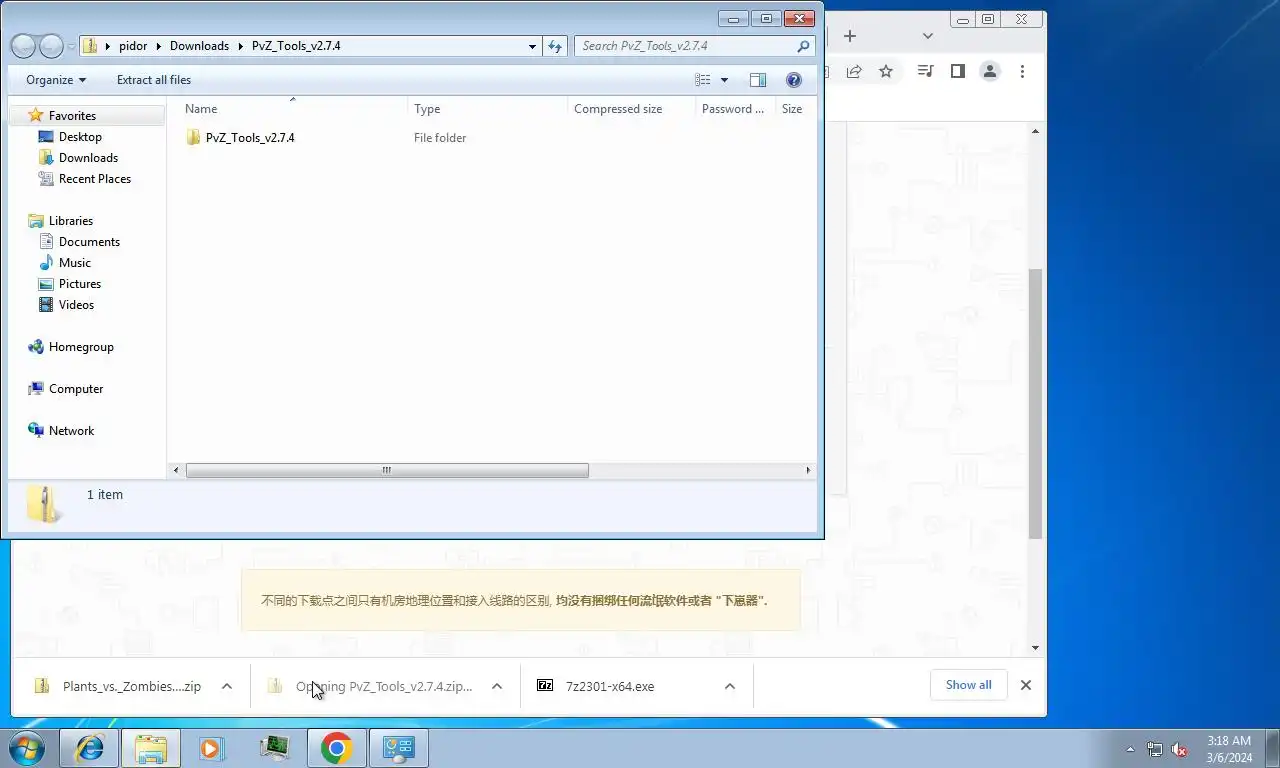Expand the arrow after Downloads in the path
1280x768 pixels.
(x=241, y=46)
